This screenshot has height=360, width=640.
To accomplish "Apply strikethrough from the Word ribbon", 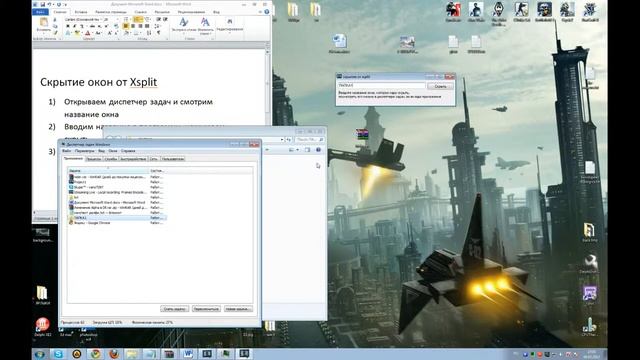I will tap(92, 26).
